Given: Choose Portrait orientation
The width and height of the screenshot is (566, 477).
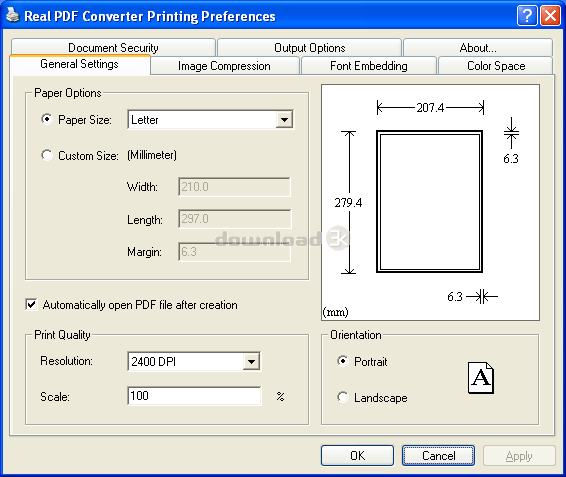Looking at the screenshot, I should coord(343,361).
